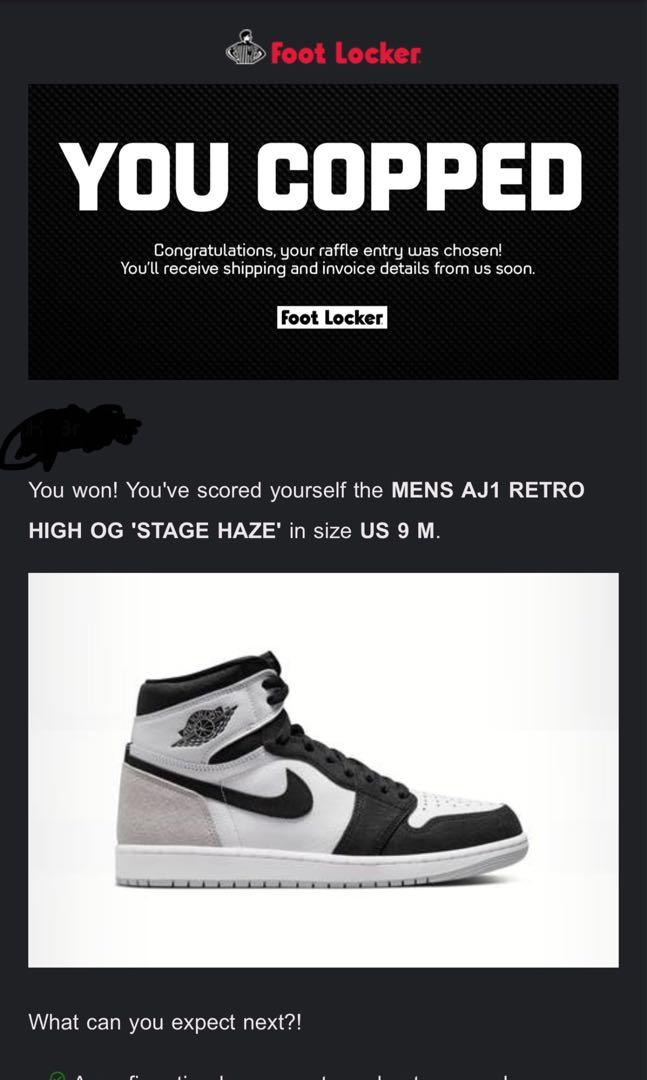
Task: Open the Jordan sneaker product image
Action: (x=323, y=770)
